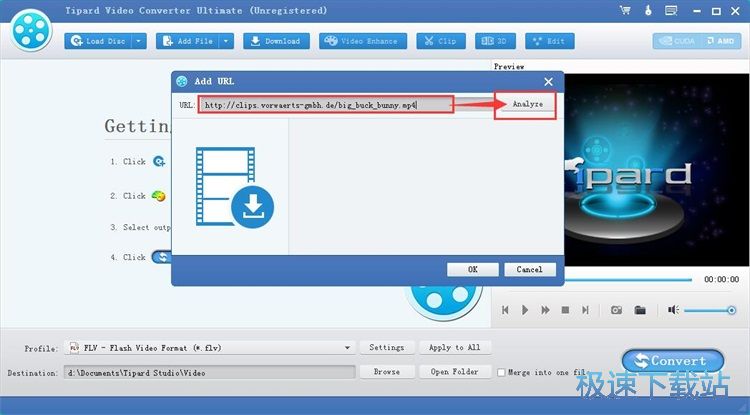This screenshot has height=415, width=750.
Task: Click the Destination path field
Action: [x=210, y=372]
